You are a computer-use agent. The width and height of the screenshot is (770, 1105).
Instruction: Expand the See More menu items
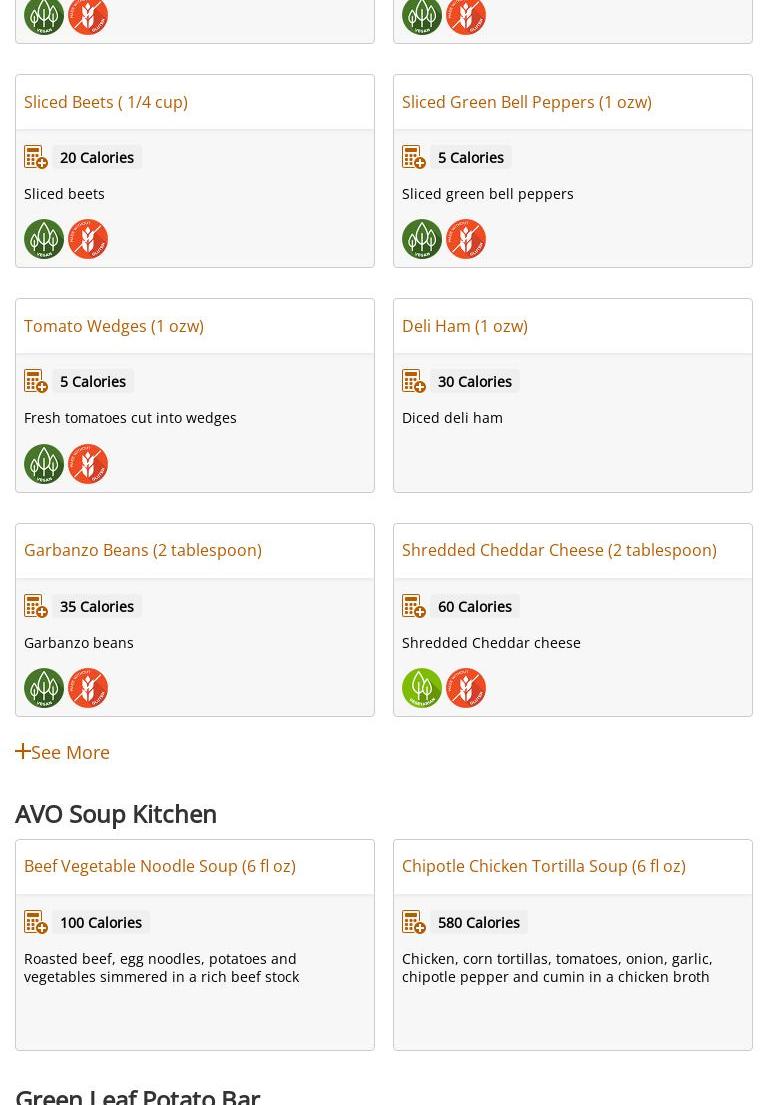point(63,752)
